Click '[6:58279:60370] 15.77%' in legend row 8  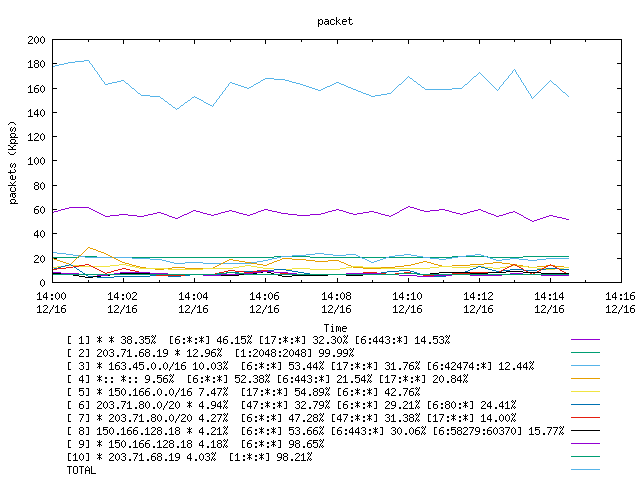(x=498, y=431)
